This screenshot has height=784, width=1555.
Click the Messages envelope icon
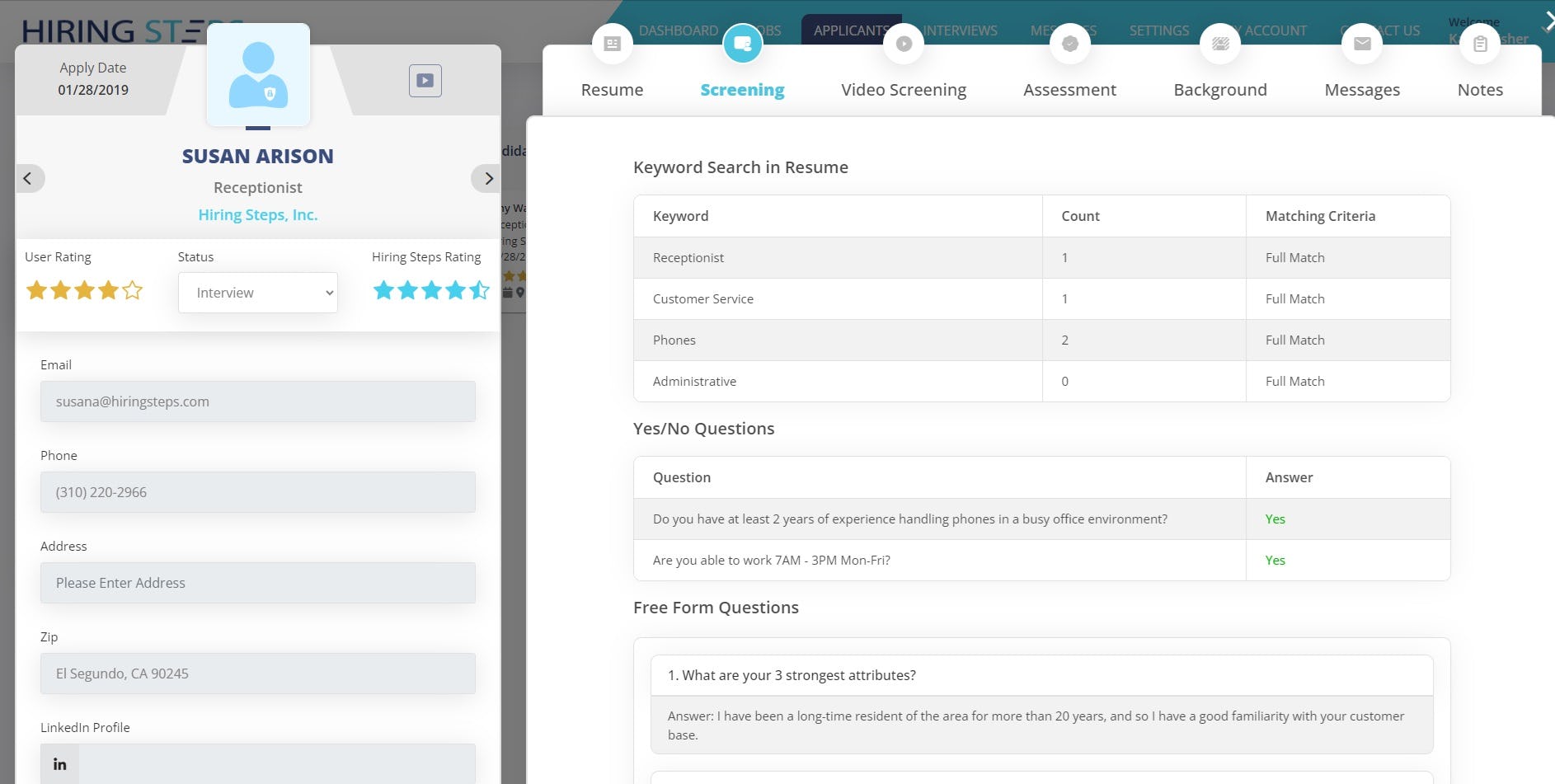coord(1362,44)
